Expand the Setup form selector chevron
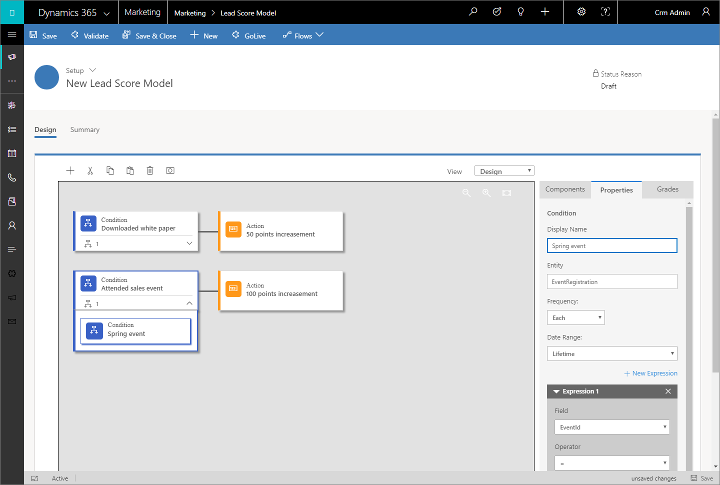The height and width of the screenshot is (485, 720). 92,70
